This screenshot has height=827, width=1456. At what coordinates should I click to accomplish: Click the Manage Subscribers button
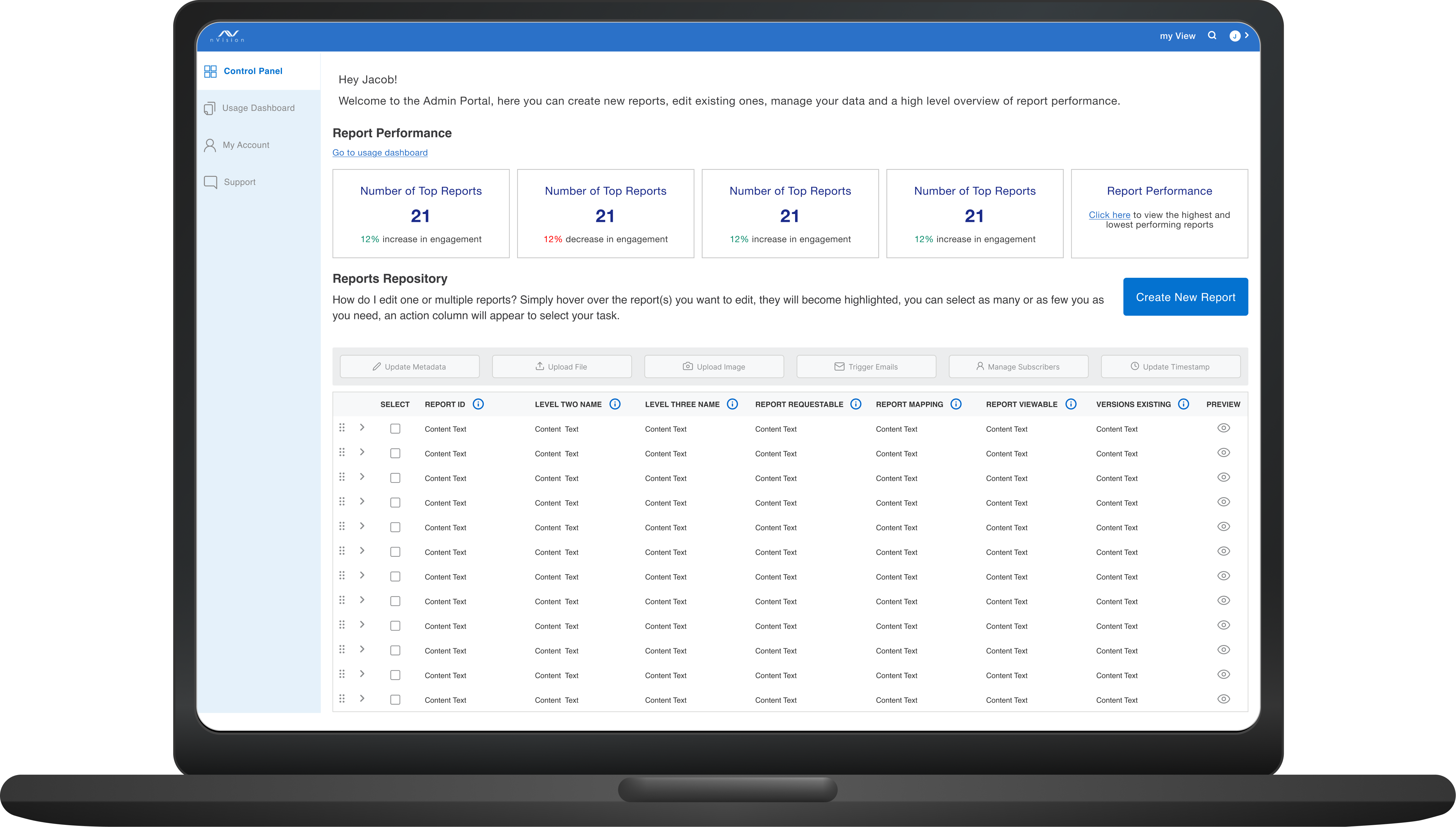click(x=1018, y=366)
